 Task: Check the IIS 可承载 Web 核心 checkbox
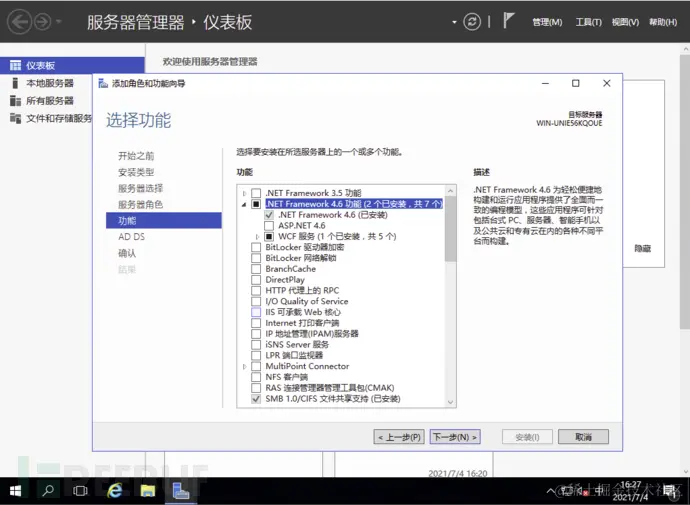click(256, 312)
